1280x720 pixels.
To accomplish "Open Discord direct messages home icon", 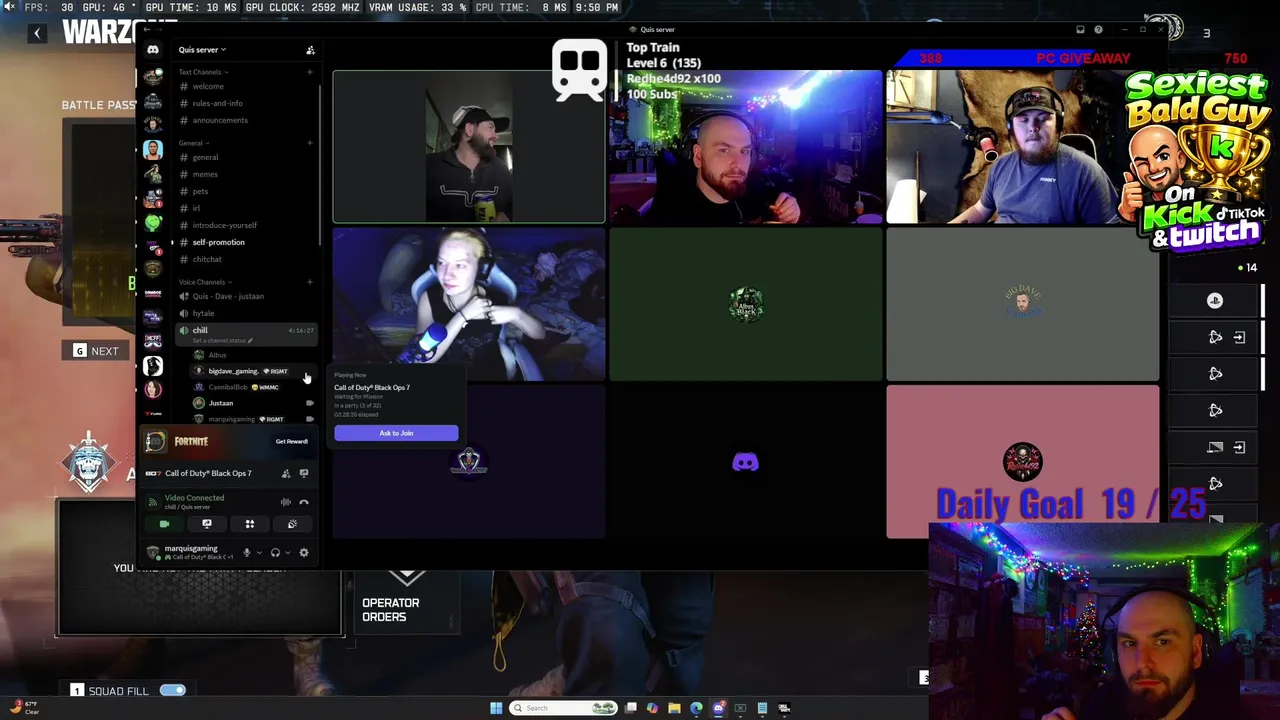I will click(152, 50).
